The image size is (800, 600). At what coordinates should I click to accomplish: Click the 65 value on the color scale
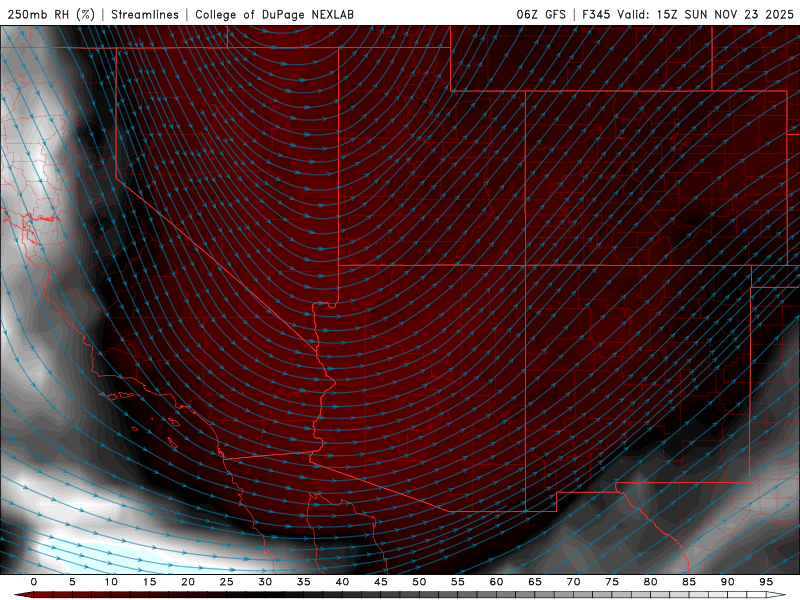535,582
